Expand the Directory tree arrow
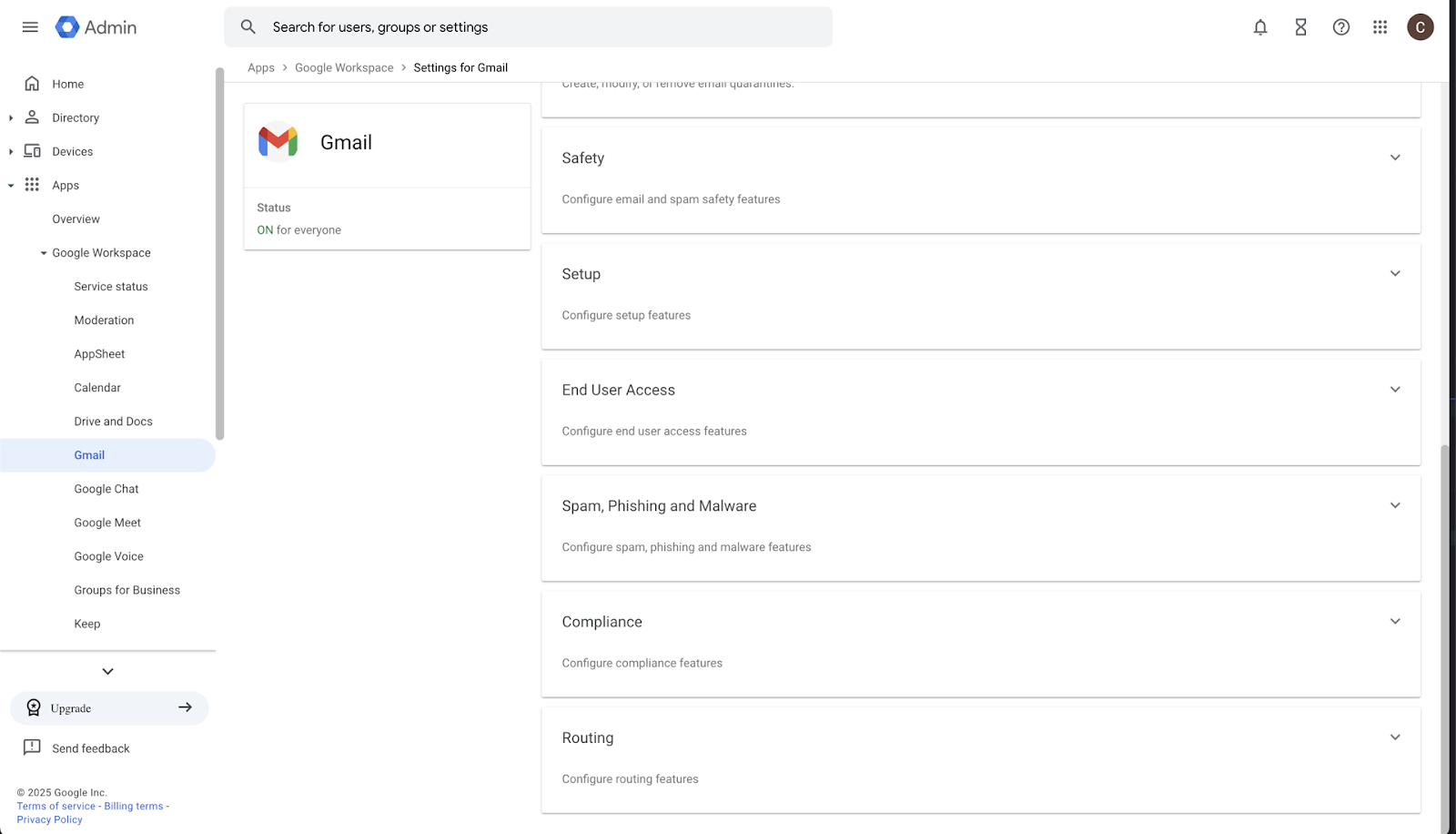 (11, 117)
